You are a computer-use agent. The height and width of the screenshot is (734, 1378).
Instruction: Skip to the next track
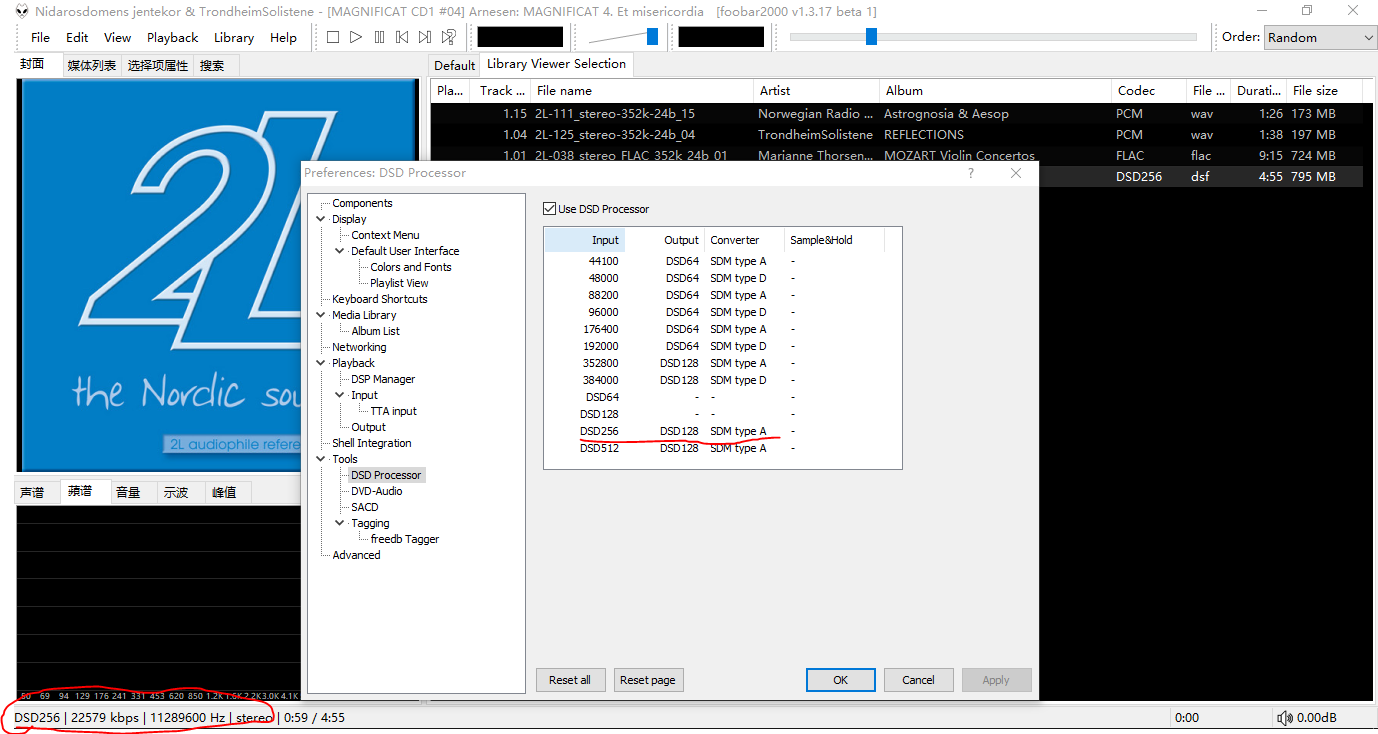(425, 37)
